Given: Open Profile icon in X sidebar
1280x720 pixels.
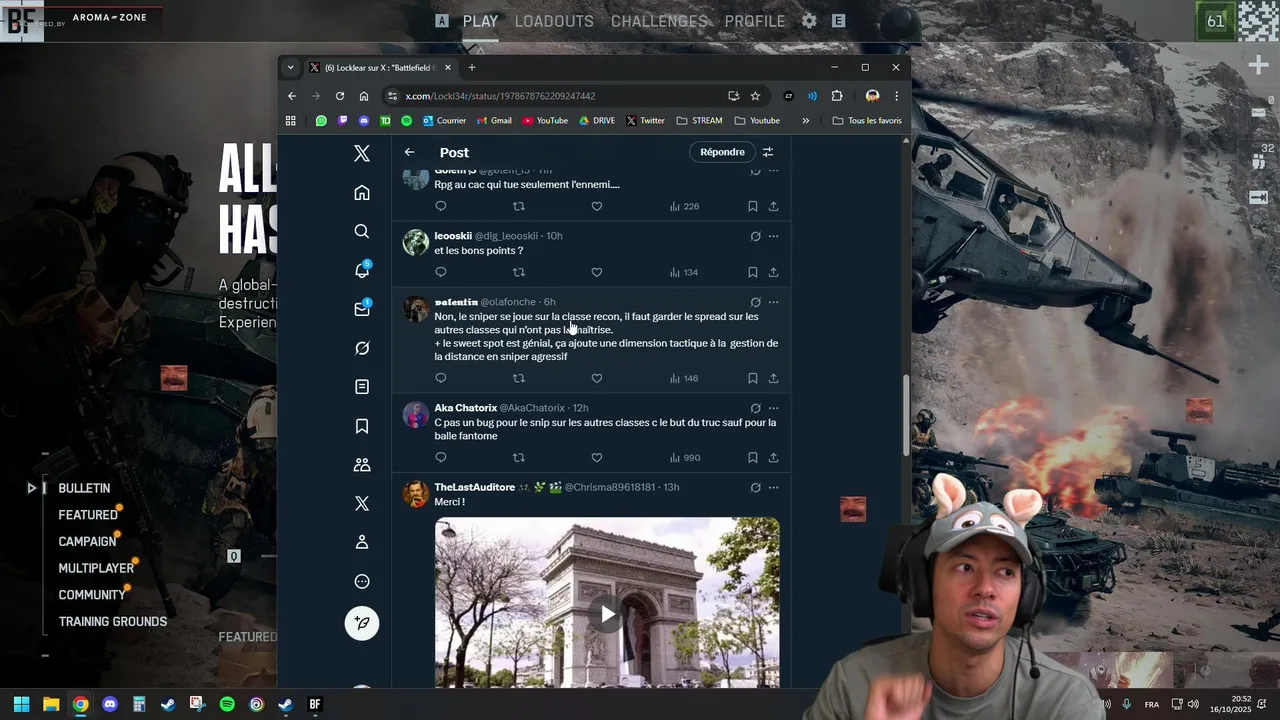Looking at the screenshot, I should coord(362,542).
